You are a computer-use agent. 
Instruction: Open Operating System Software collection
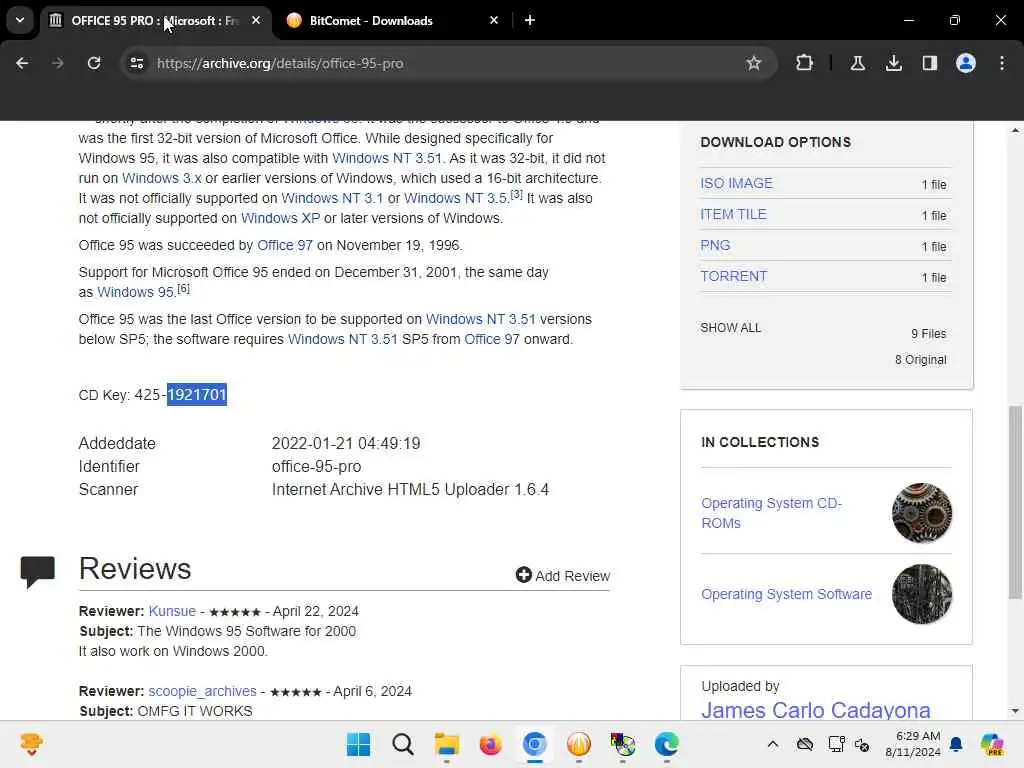coord(786,594)
